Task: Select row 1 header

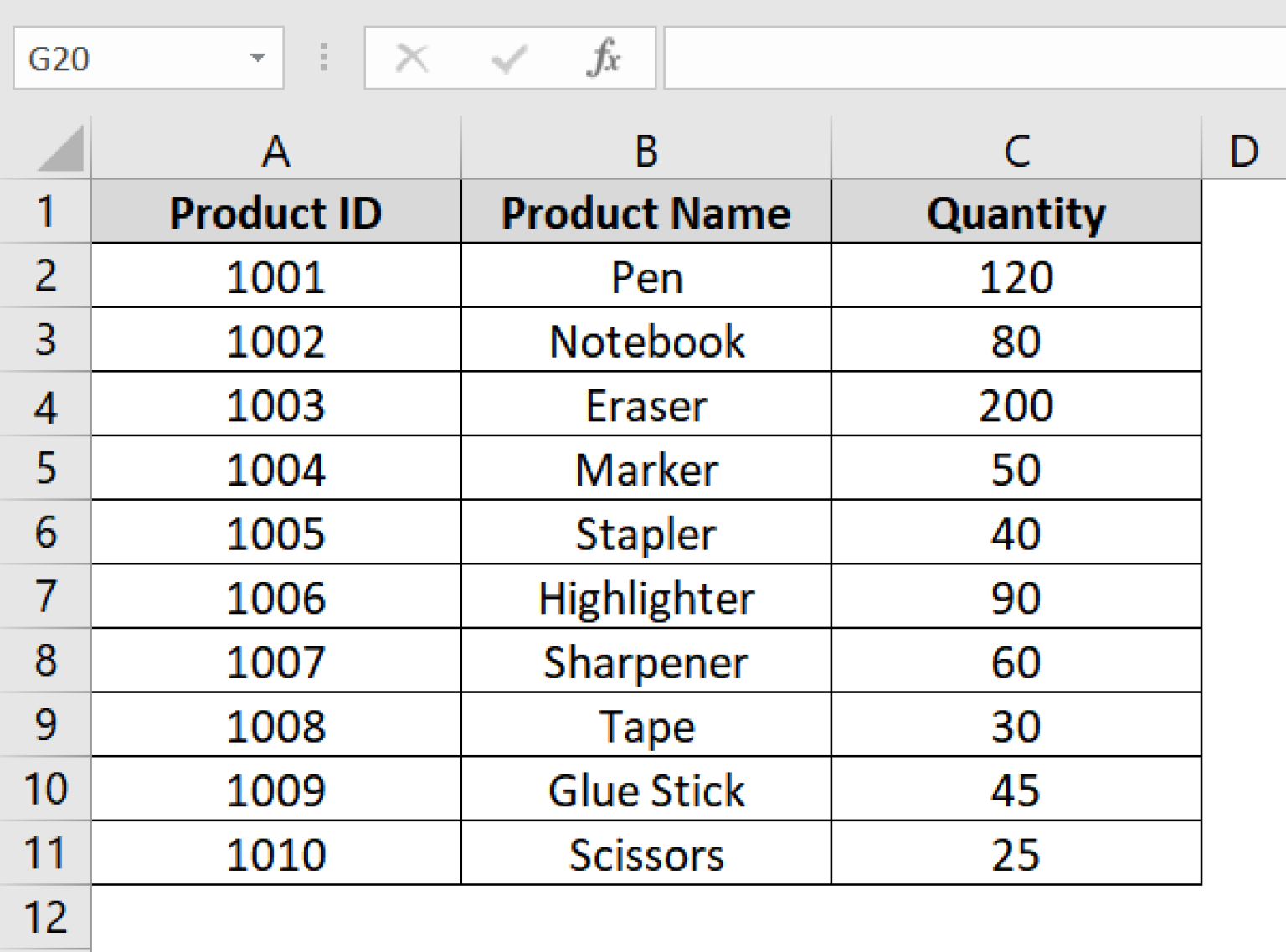Action: coord(46,212)
